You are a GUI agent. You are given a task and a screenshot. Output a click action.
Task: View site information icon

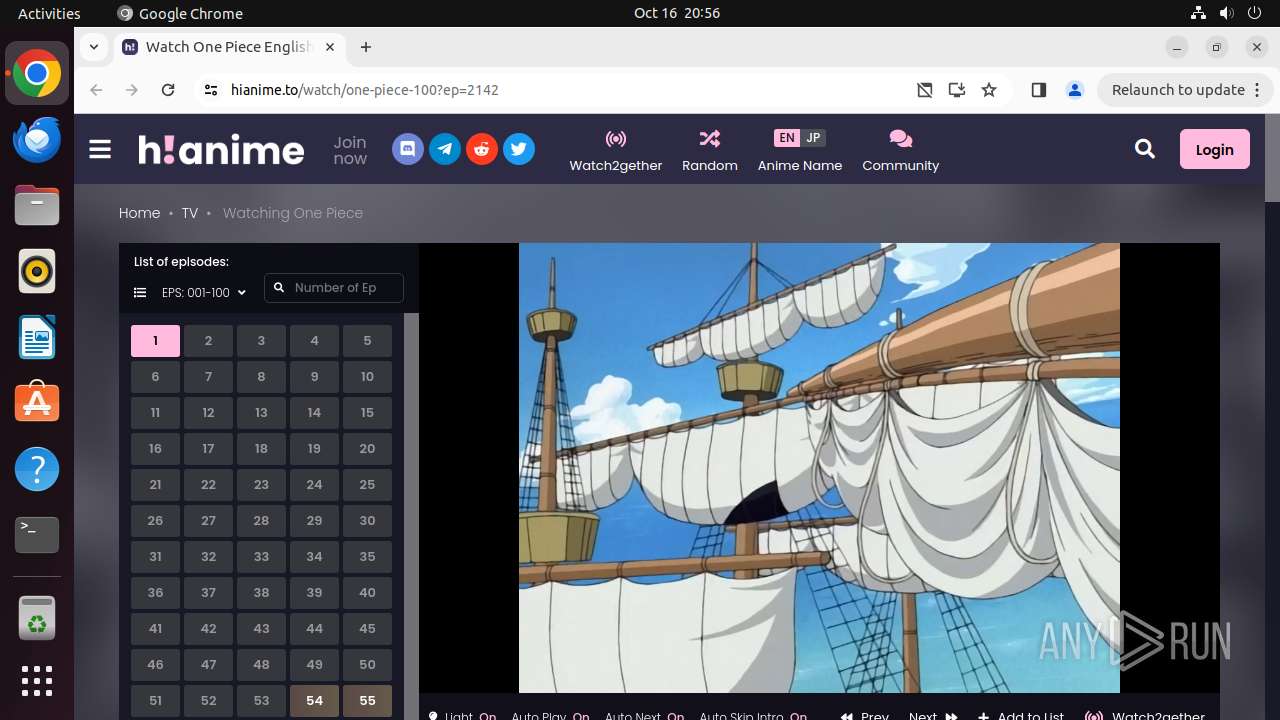point(210,90)
